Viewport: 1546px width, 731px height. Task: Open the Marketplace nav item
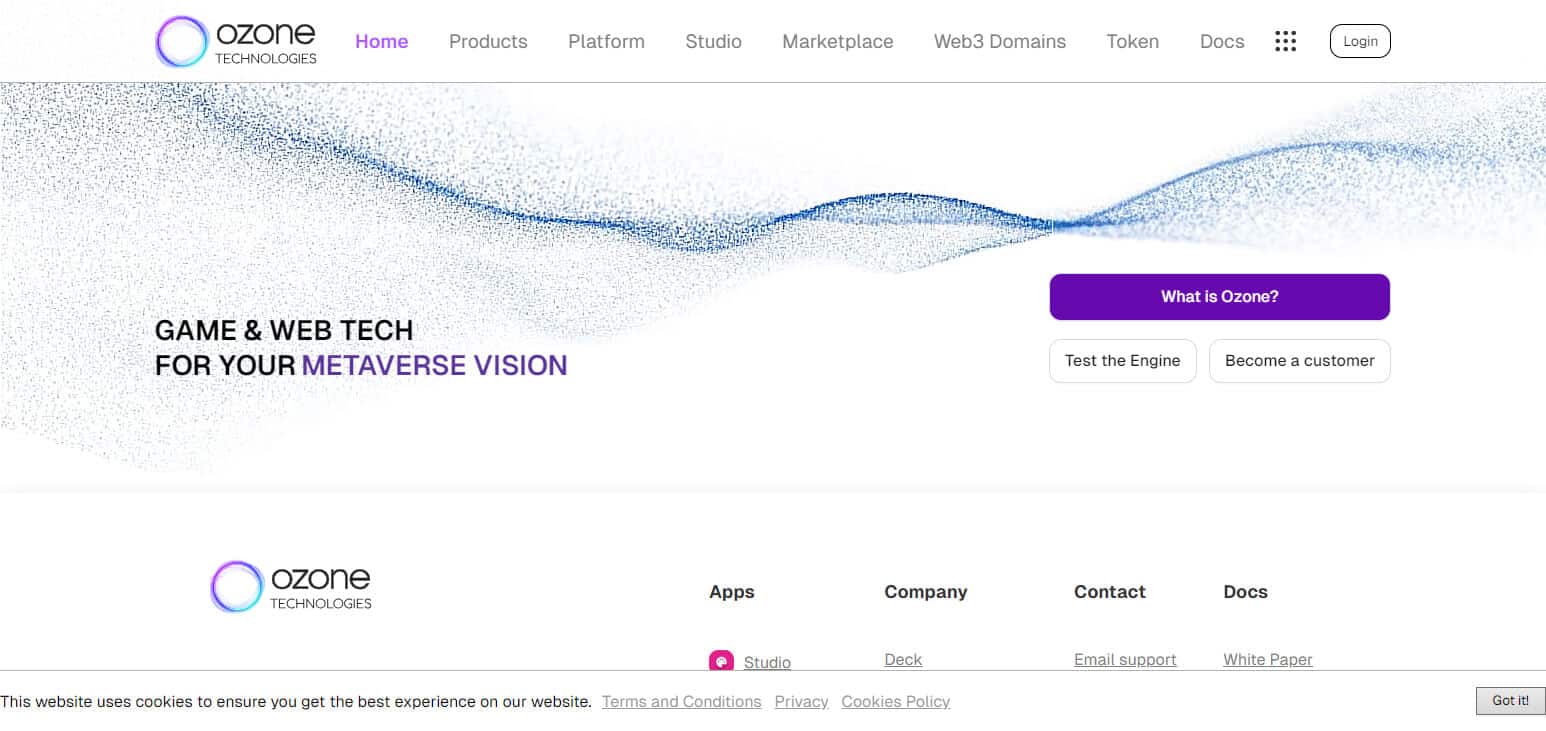[x=838, y=41]
